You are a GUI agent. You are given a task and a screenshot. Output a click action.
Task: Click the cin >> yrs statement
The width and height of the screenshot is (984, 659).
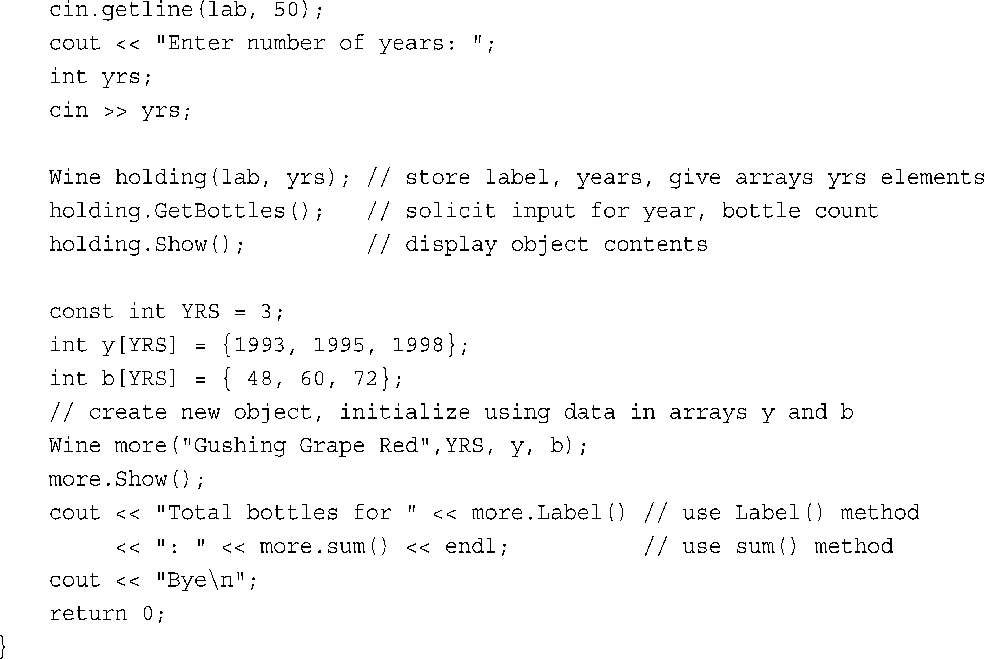pos(120,110)
